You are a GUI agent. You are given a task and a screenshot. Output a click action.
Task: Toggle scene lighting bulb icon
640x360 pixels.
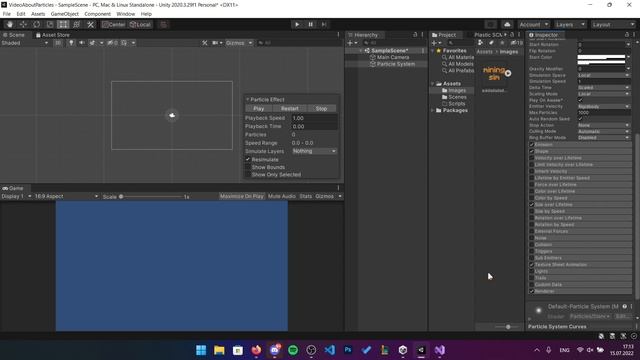pyautogui.click(x=71, y=43)
